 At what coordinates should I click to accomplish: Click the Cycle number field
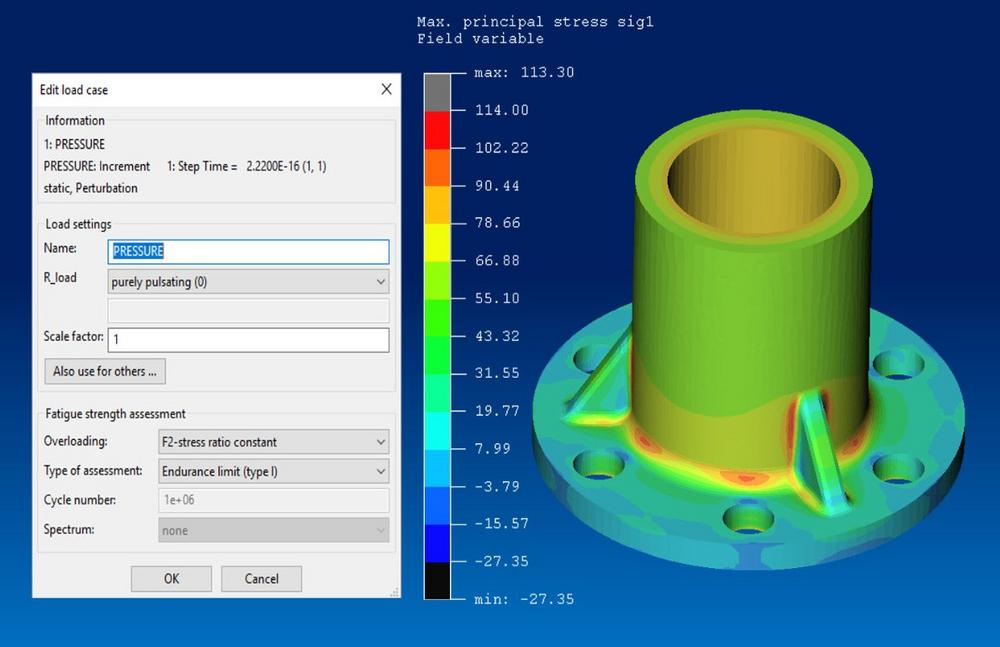click(273, 500)
